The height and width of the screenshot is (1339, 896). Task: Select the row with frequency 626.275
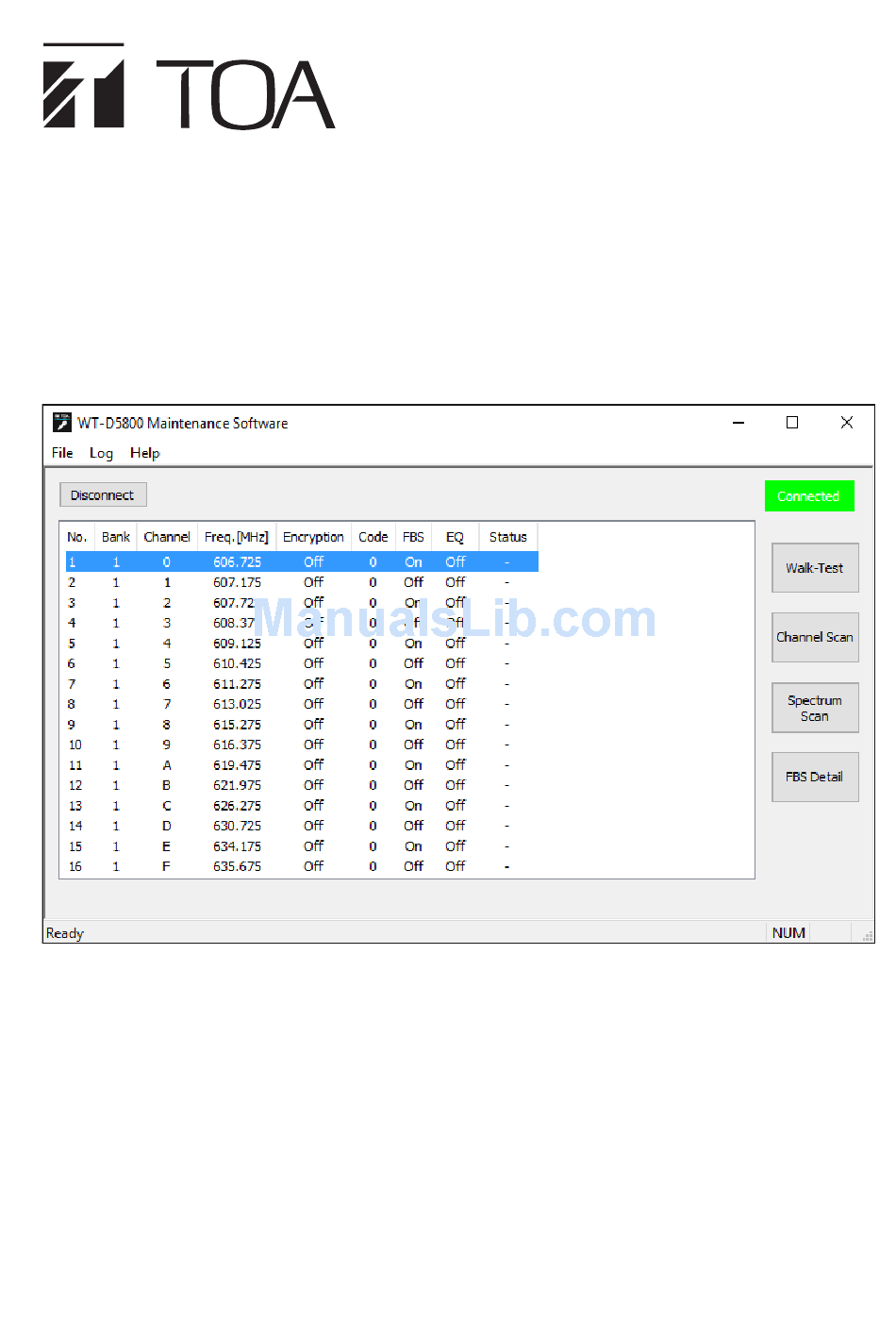click(302, 806)
